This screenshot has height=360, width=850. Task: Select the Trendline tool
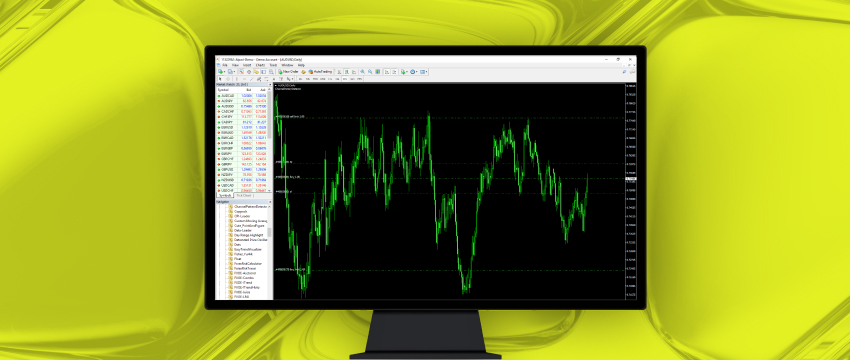click(252, 79)
